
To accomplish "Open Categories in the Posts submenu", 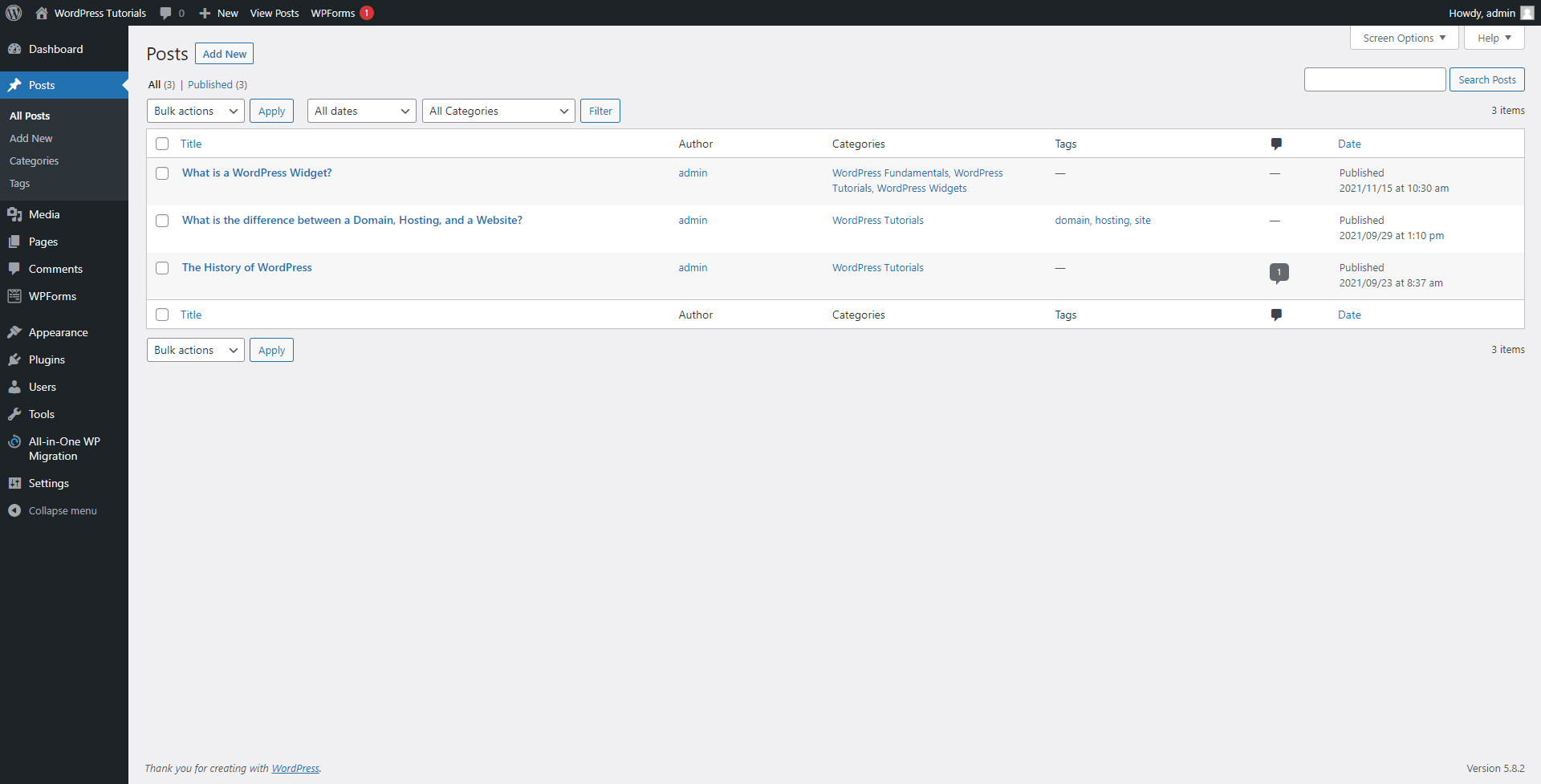I will [x=34, y=160].
